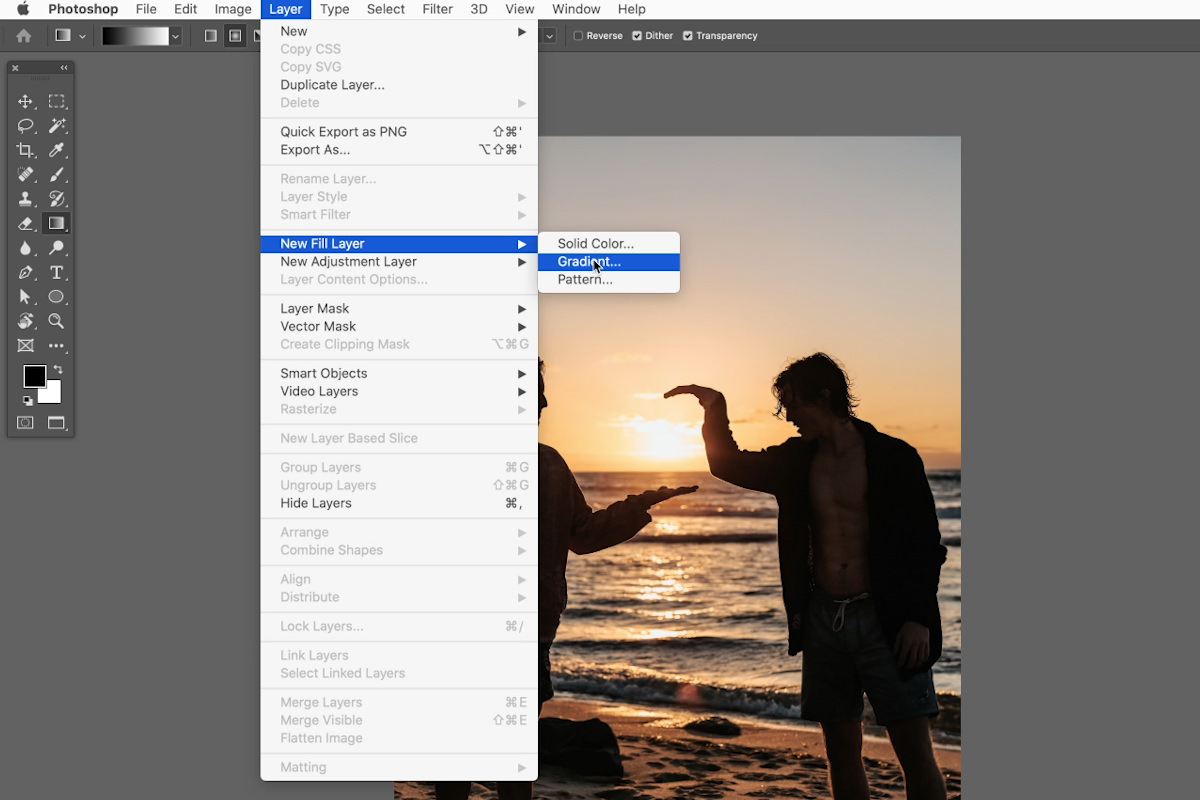Select the Horizontal Type tool

pyautogui.click(x=57, y=272)
